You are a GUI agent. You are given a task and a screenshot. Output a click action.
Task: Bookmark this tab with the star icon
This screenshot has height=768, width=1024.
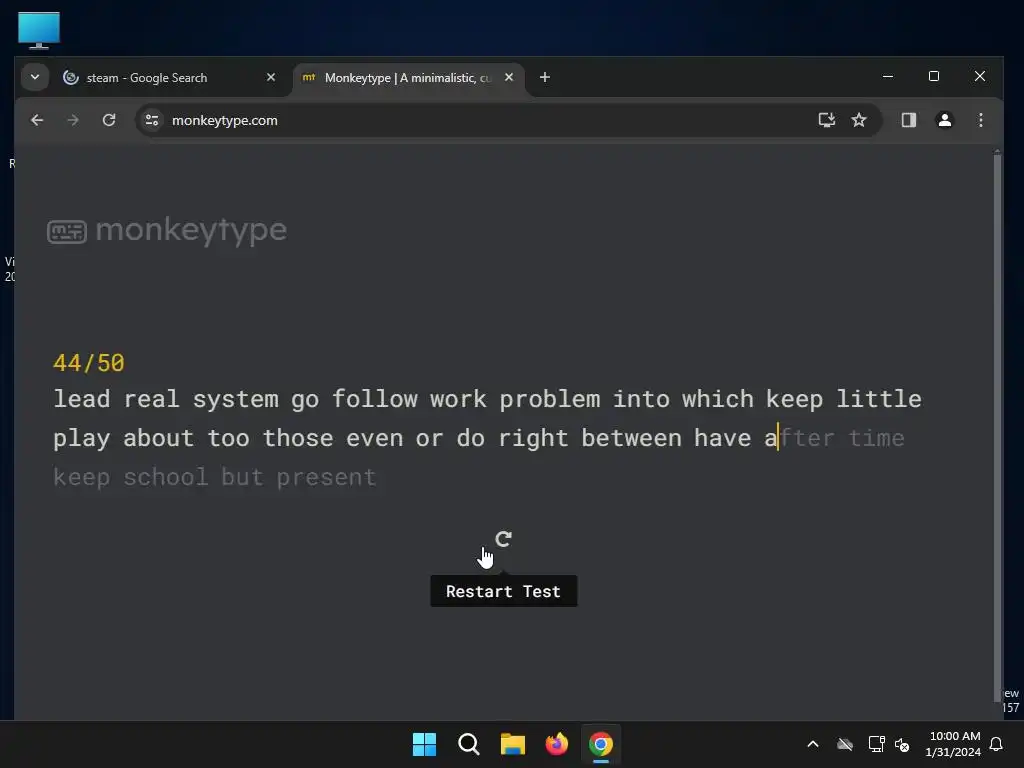859,120
